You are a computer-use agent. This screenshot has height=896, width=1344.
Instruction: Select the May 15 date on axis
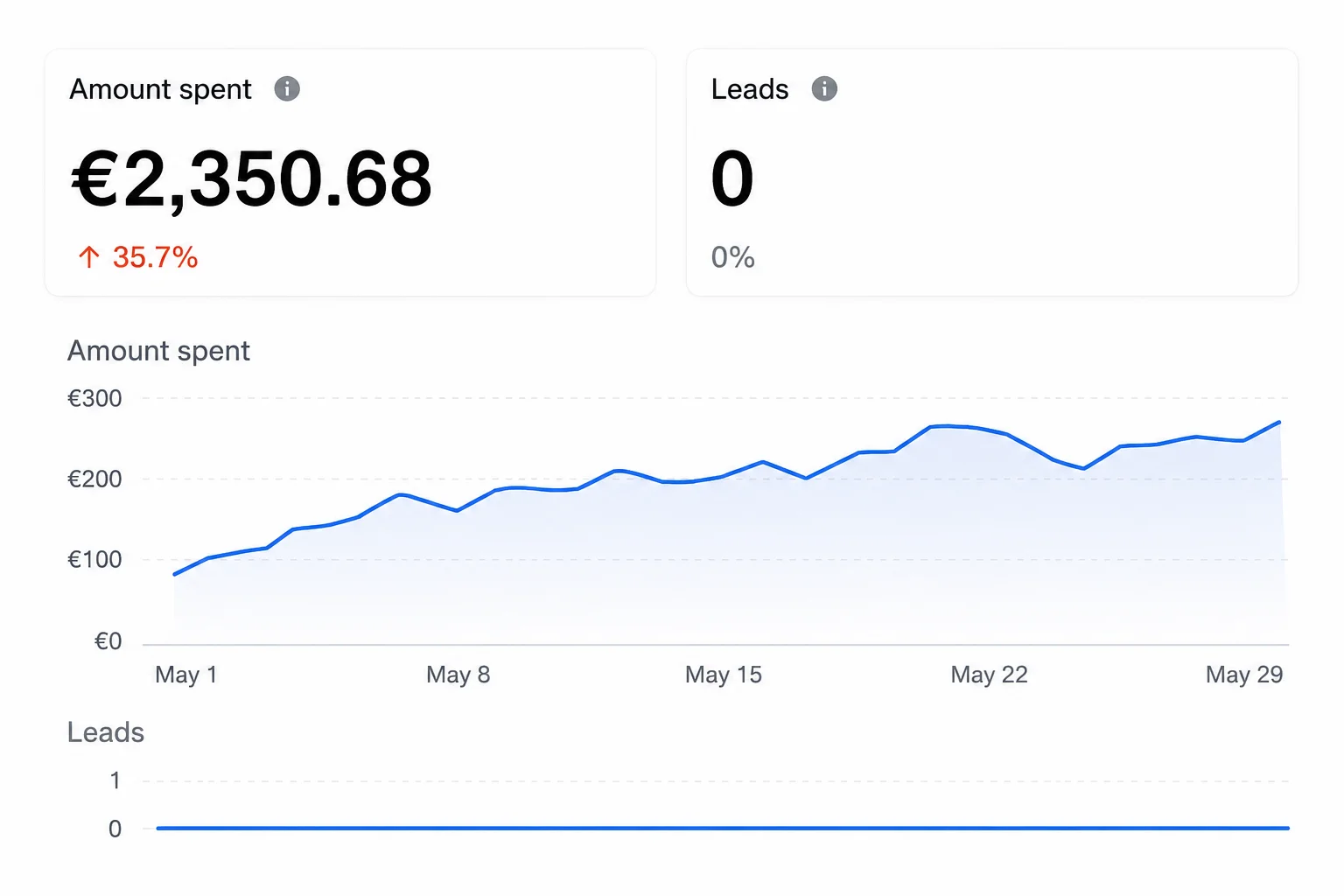click(724, 675)
